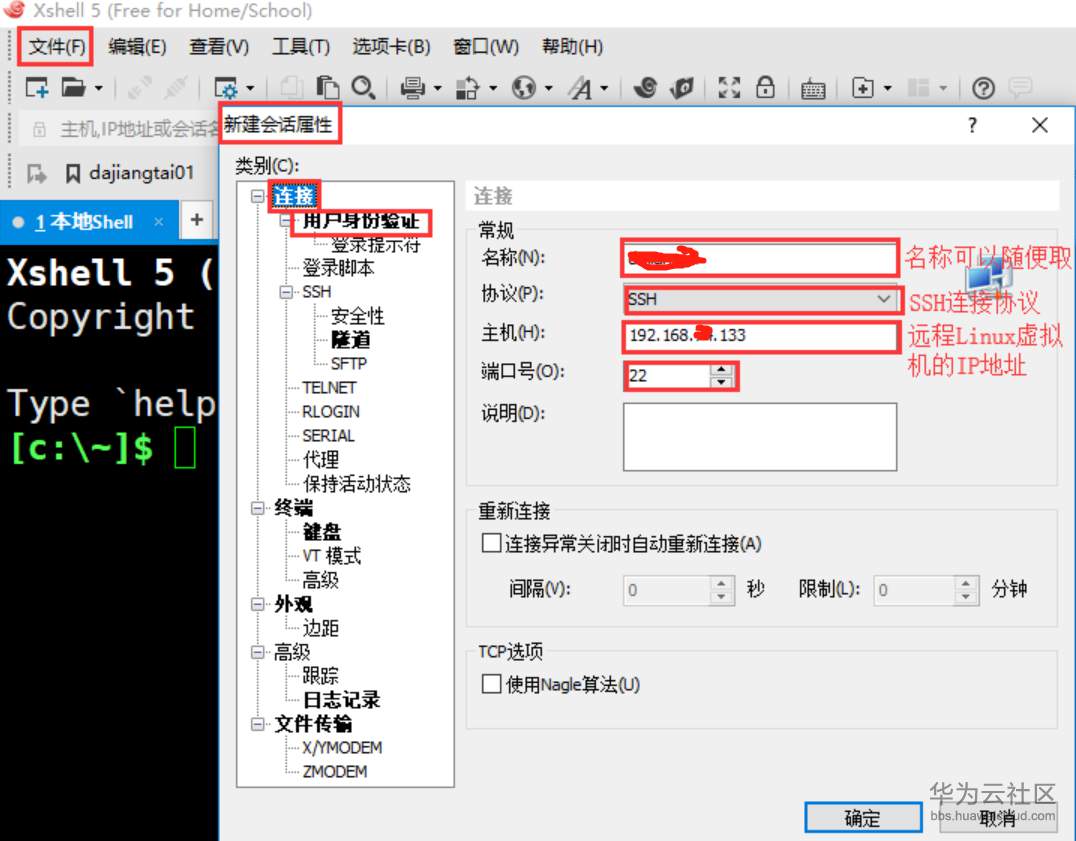
Task: Open the 选项卡(B) menu
Action: 391,47
